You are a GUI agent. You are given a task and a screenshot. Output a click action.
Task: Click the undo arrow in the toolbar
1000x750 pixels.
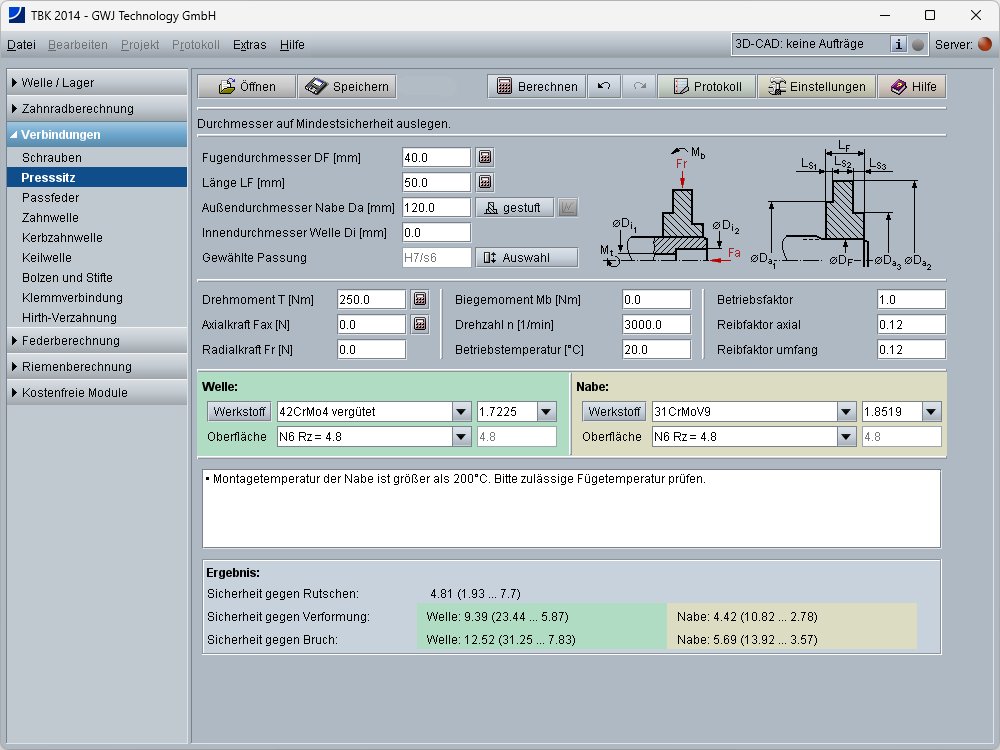coord(604,87)
